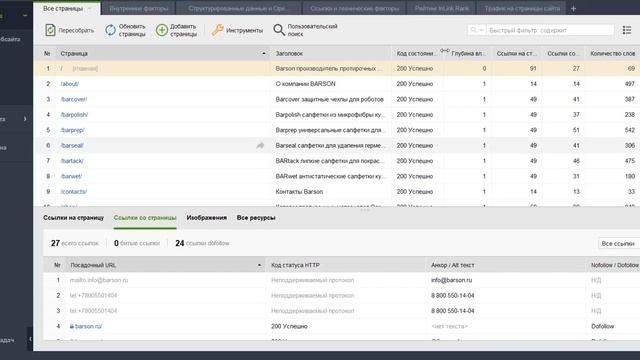The height and width of the screenshot is (360, 640).
Task: Switch to Трафик на страницы сайта tab
Action: [x=522, y=8]
